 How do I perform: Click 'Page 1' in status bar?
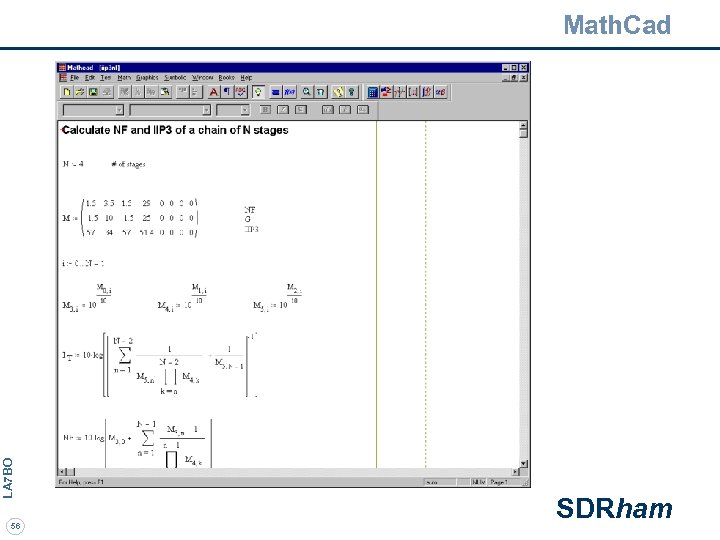coord(498,482)
